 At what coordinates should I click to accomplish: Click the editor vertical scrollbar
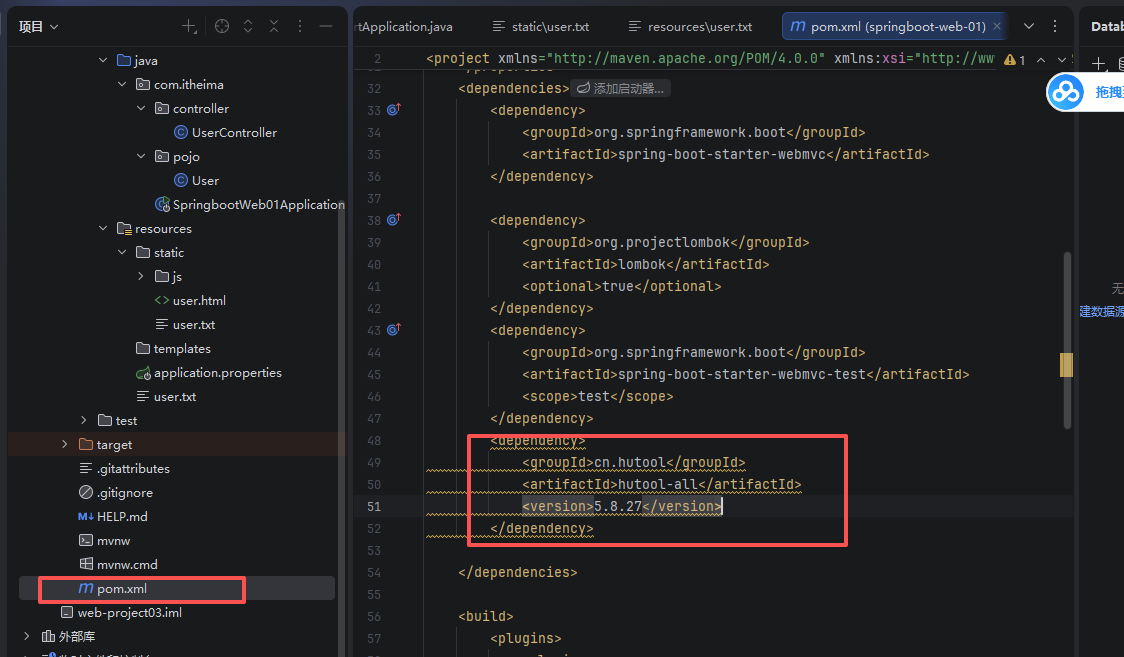coord(1067,340)
